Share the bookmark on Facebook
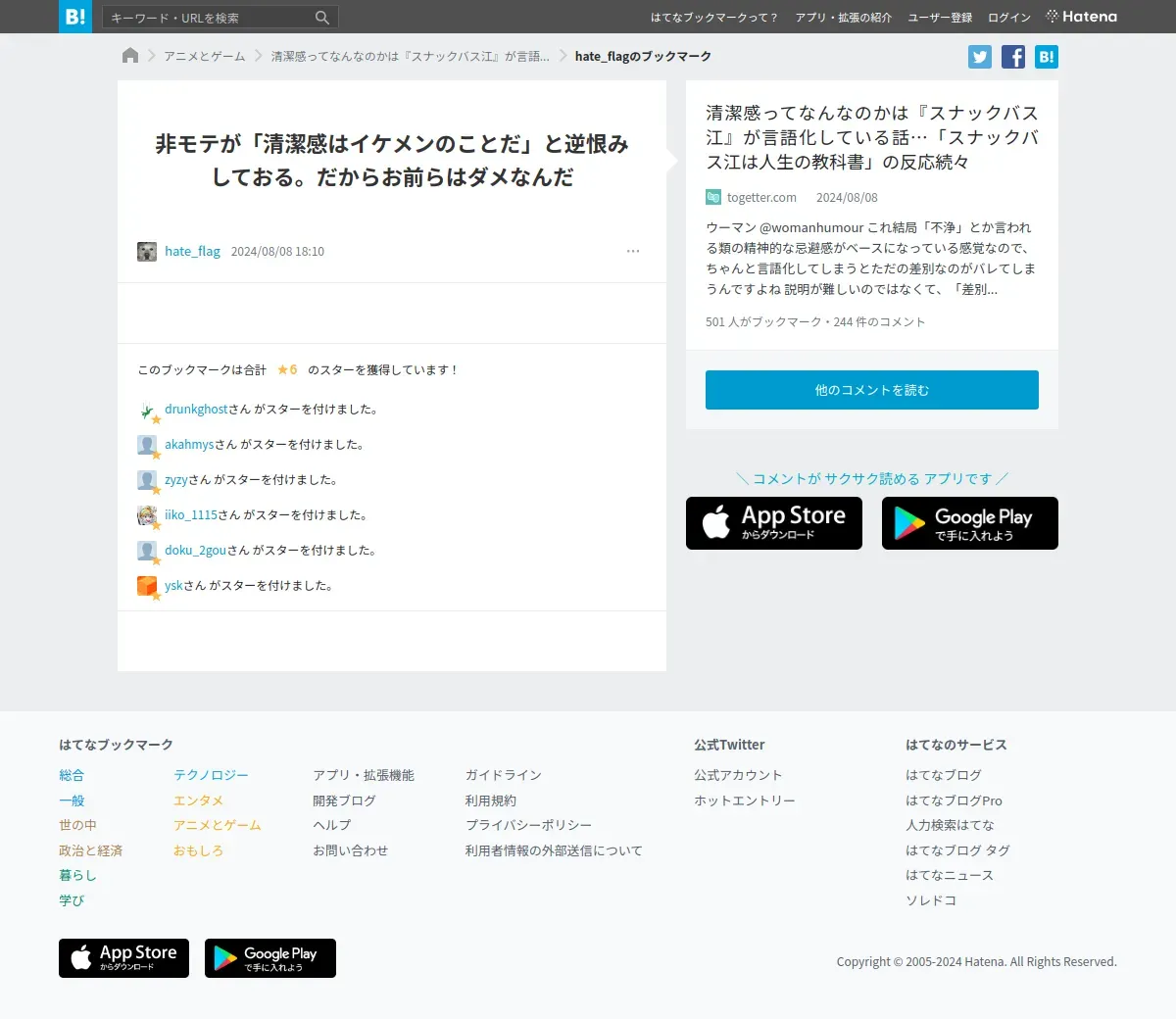The image size is (1176, 1019). [1013, 57]
